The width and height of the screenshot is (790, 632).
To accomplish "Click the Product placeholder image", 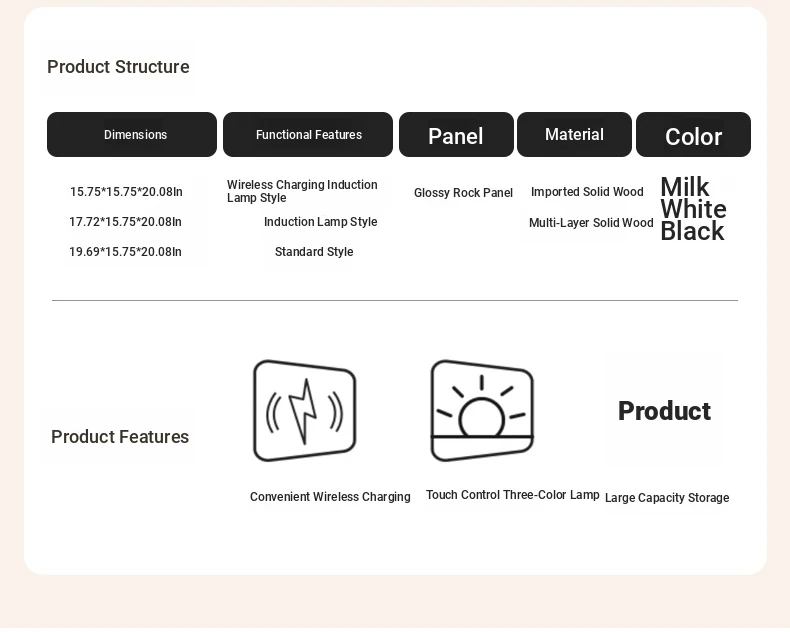I will [664, 411].
